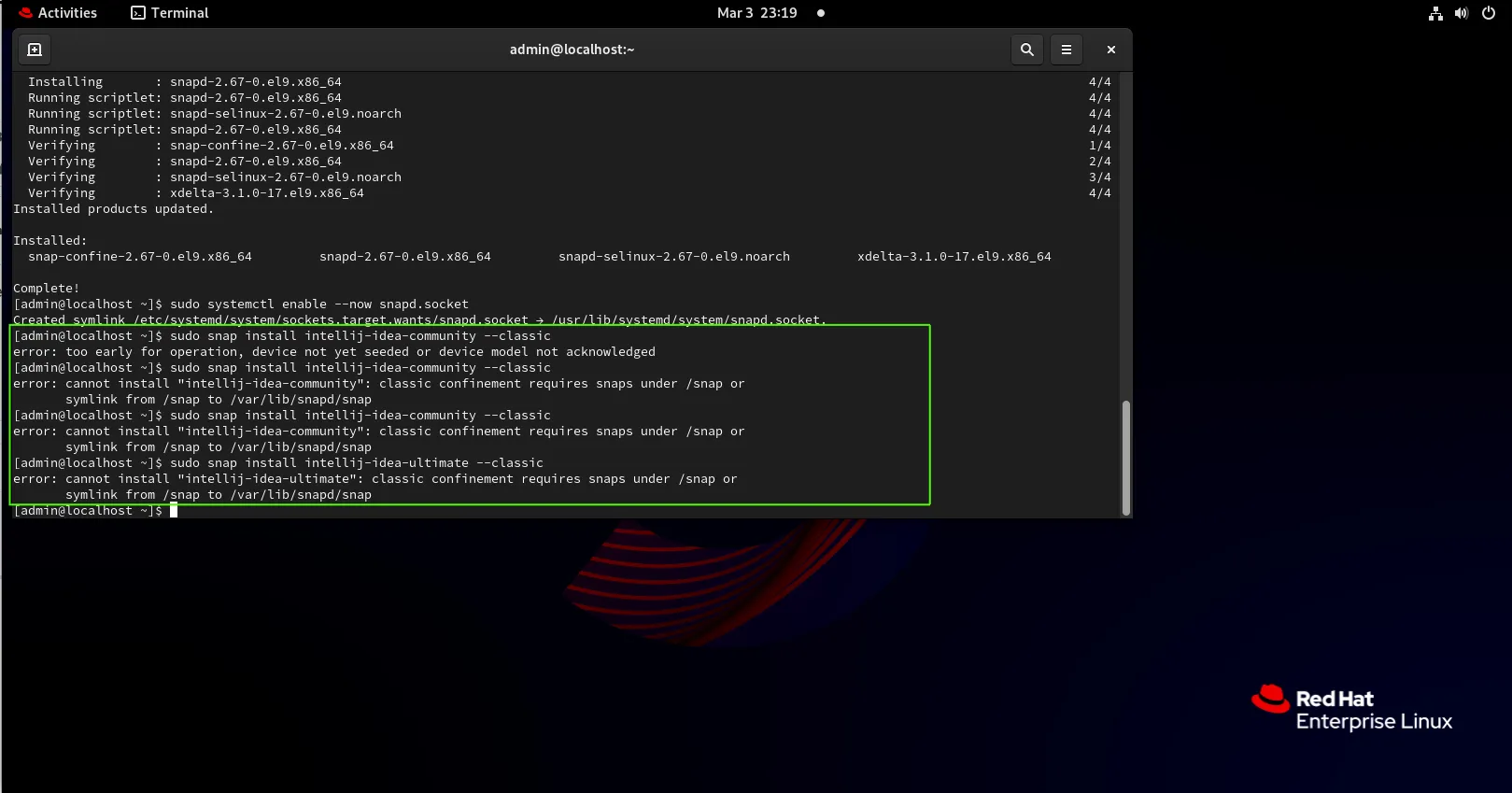This screenshot has height=793, width=1512.
Task: Click the network status icon
Action: [x=1435, y=13]
